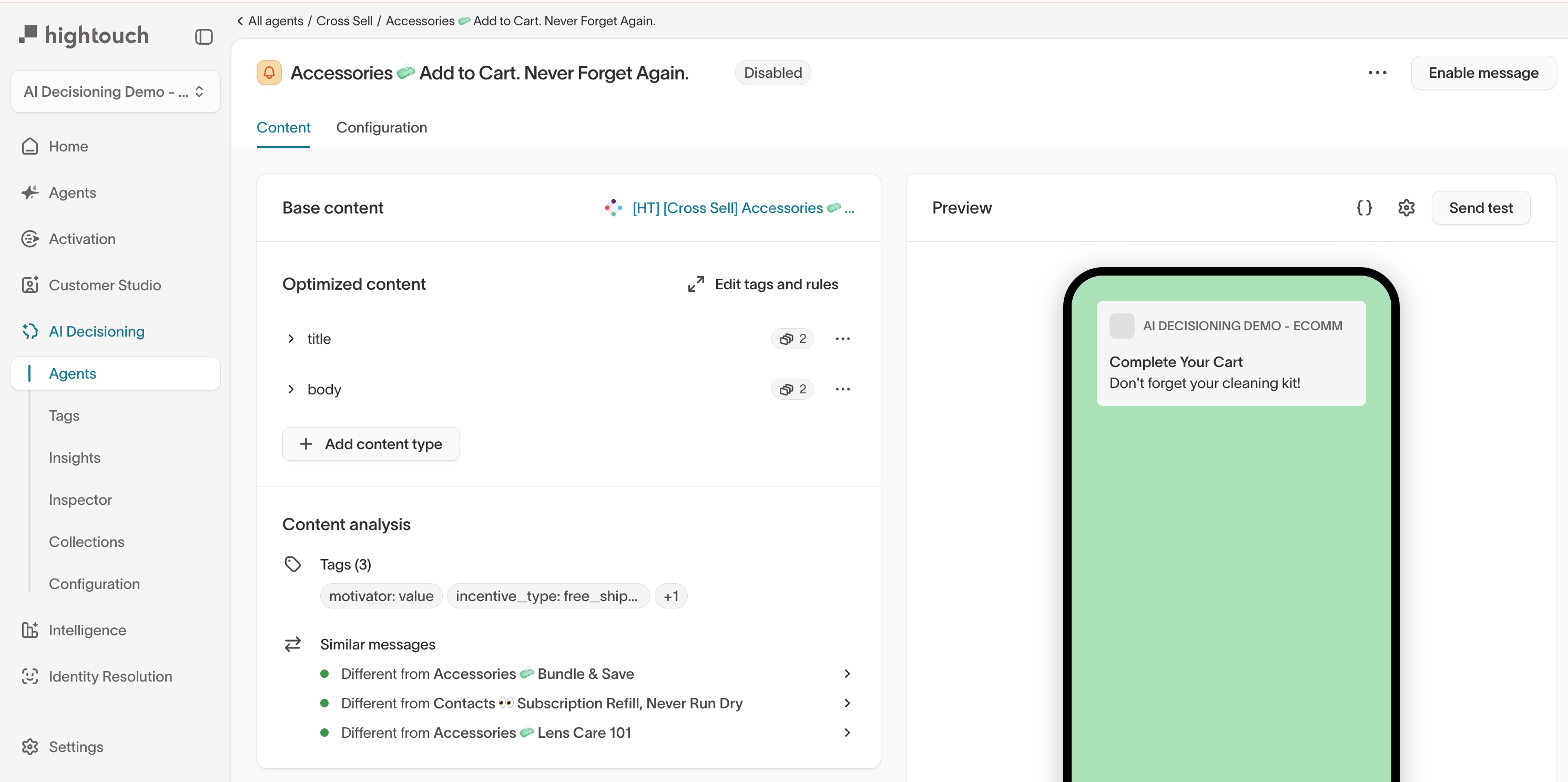Screen dimensions: 1568x782
Task: Click the Send test button
Action: [1480, 208]
